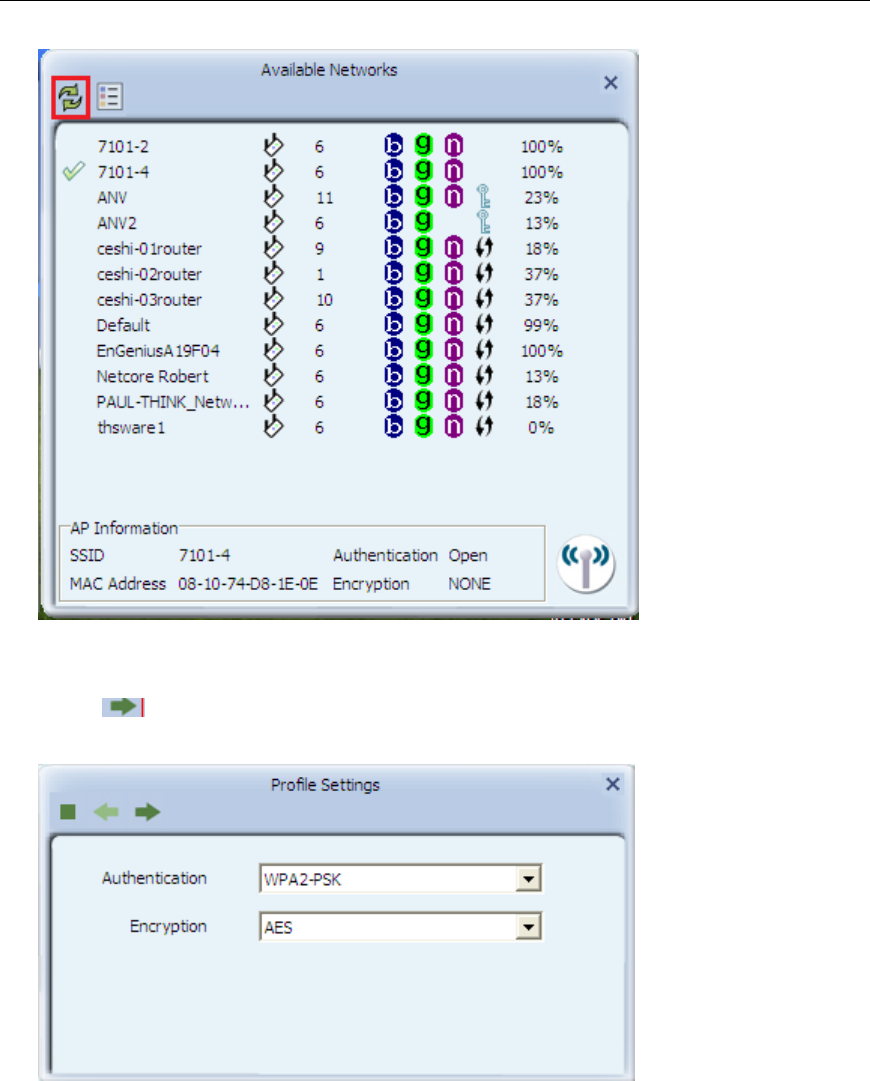
Task: Click the 'g' icon on ANV2 row
Action: [423, 223]
